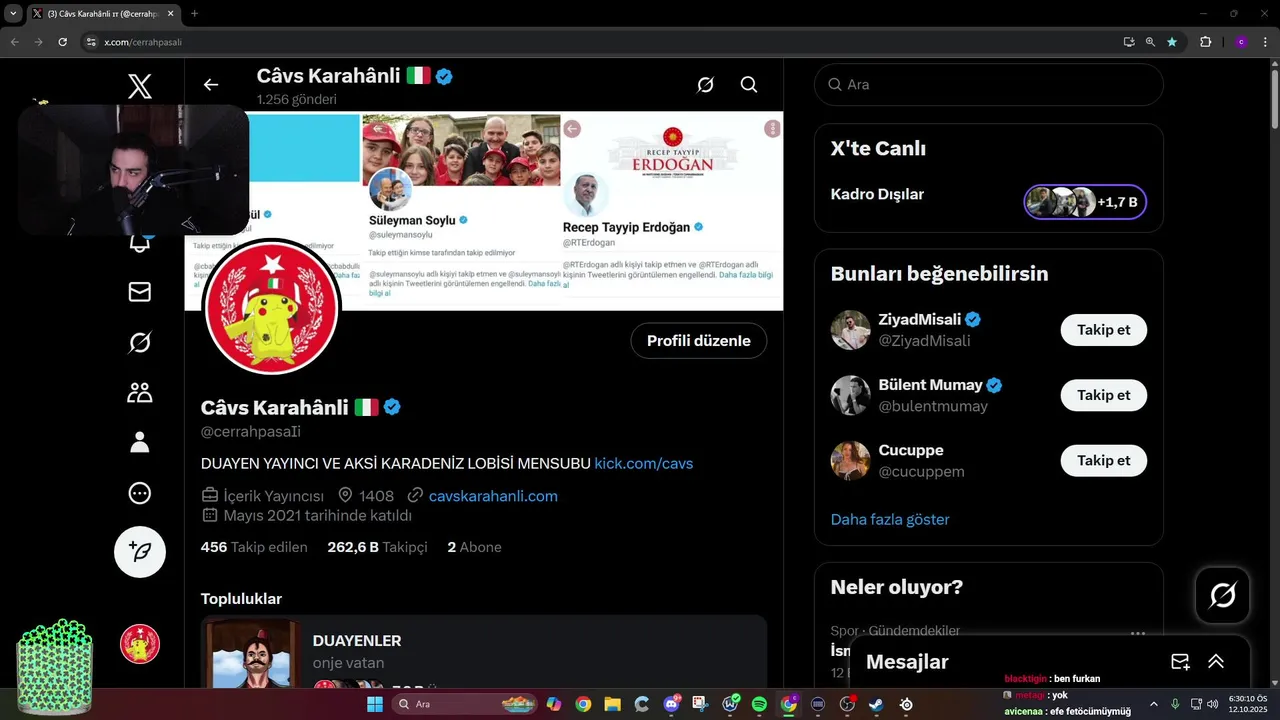Open cavskarahanli.com website link
The width and height of the screenshot is (1280, 720).
[493, 495]
